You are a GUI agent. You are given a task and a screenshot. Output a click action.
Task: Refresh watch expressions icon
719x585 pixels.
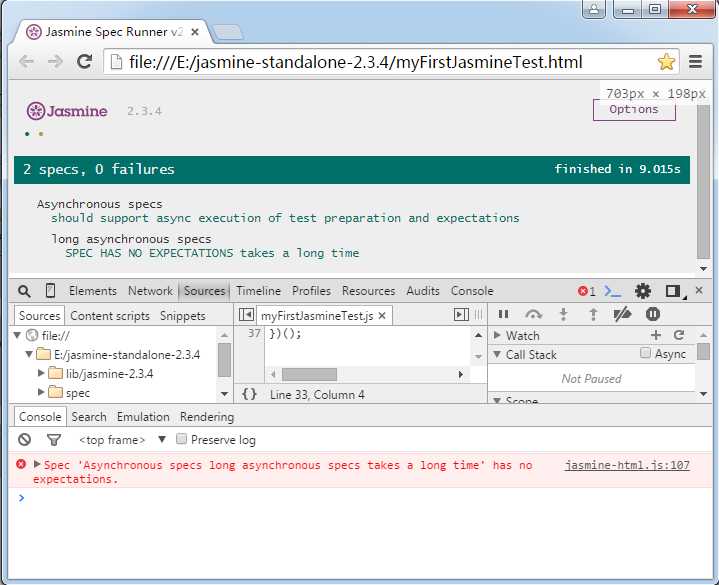[x=679, y=335]
